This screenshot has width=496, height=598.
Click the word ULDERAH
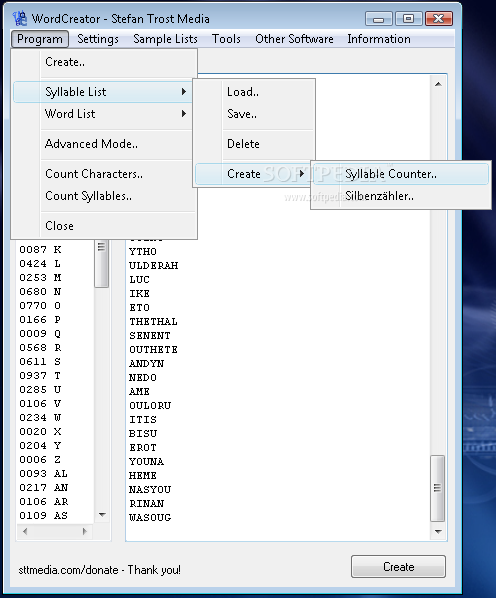tap(153, 265)
